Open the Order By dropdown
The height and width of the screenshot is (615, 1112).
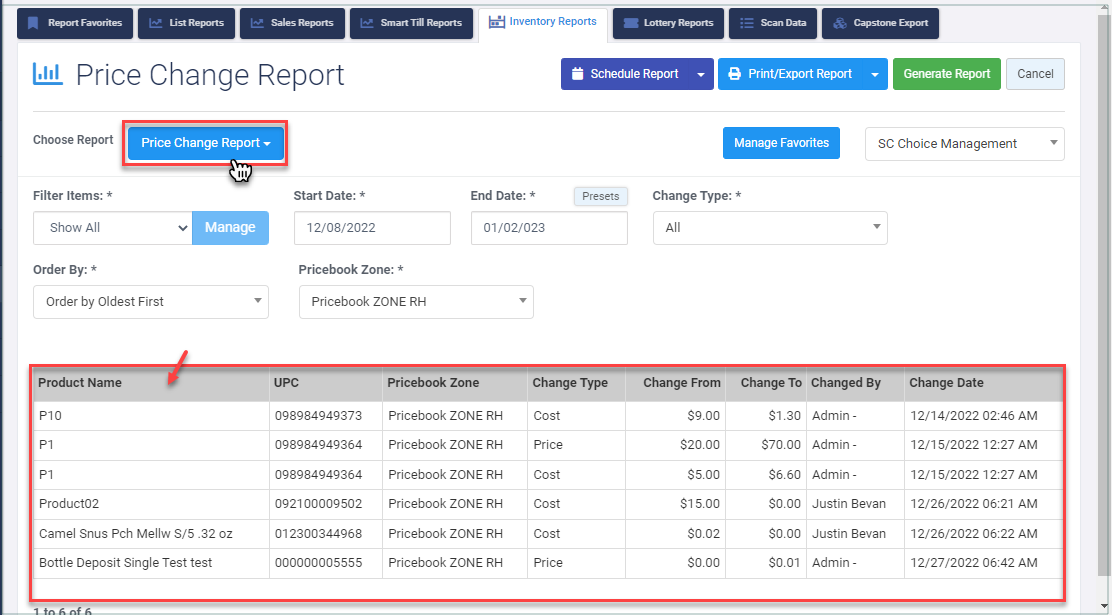click(x=151, y=302)
